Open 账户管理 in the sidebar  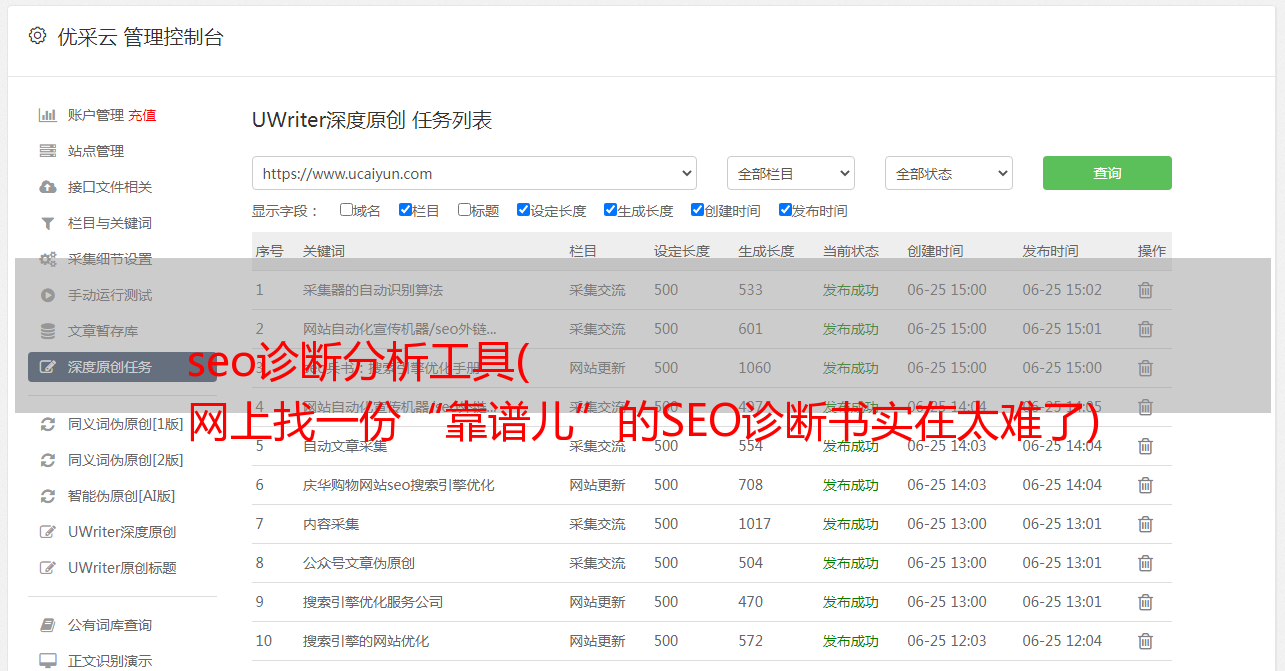click(x=96, y=115)
